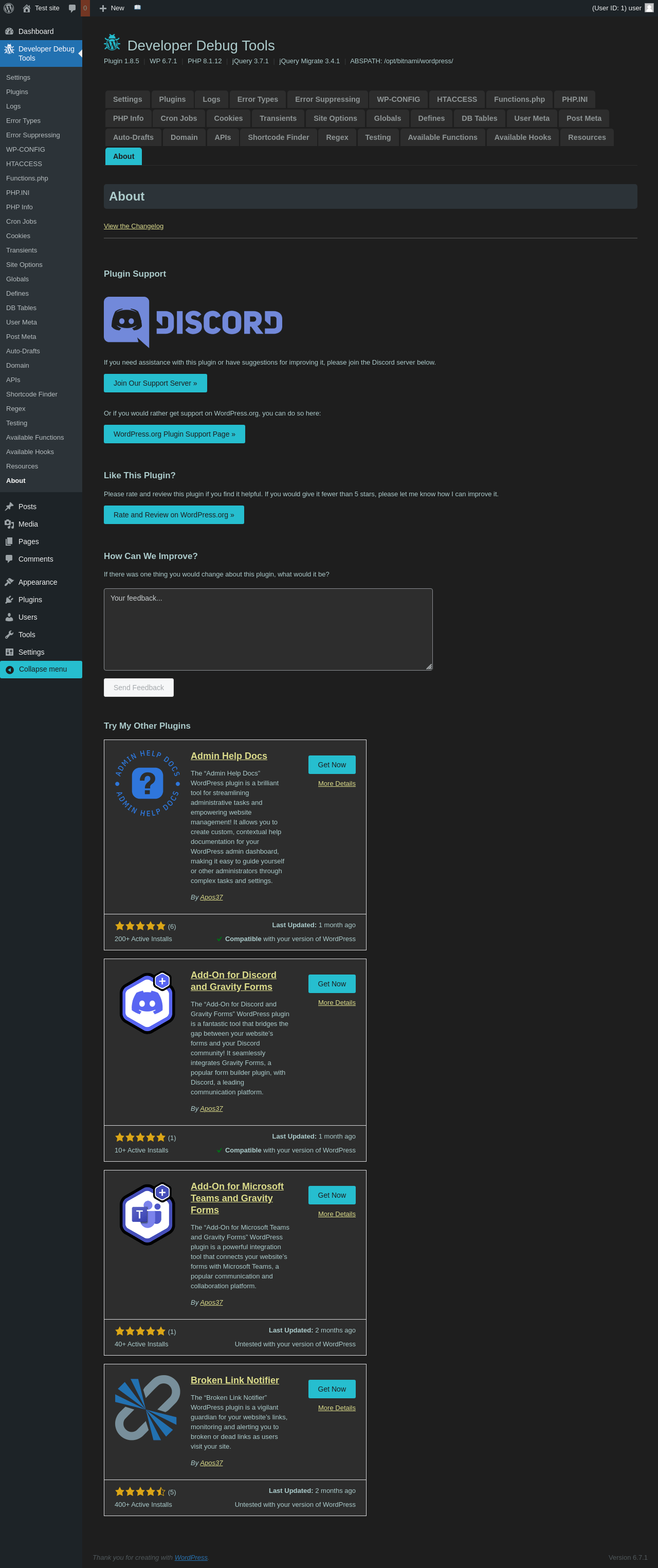Click the Plugin 1.8.5 version text
This screenshot has height=1568, width=658.
(121, 61)
